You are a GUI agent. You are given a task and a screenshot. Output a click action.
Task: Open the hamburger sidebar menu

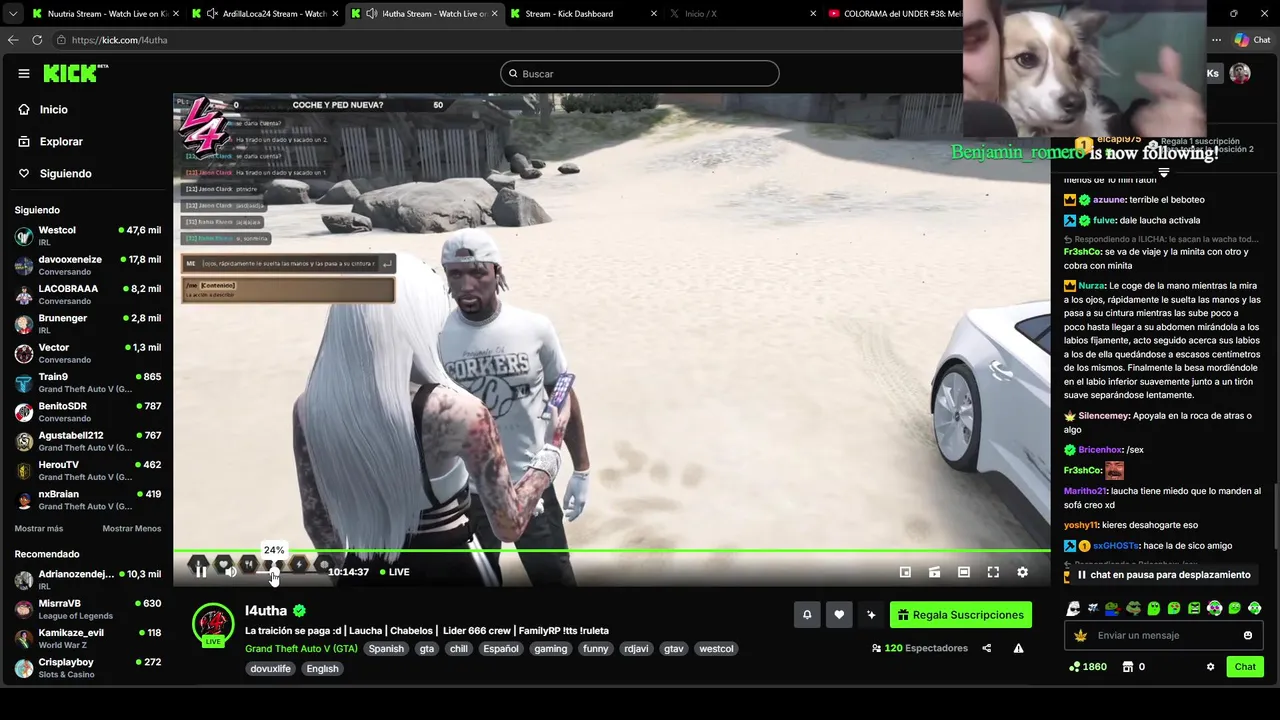24,73
